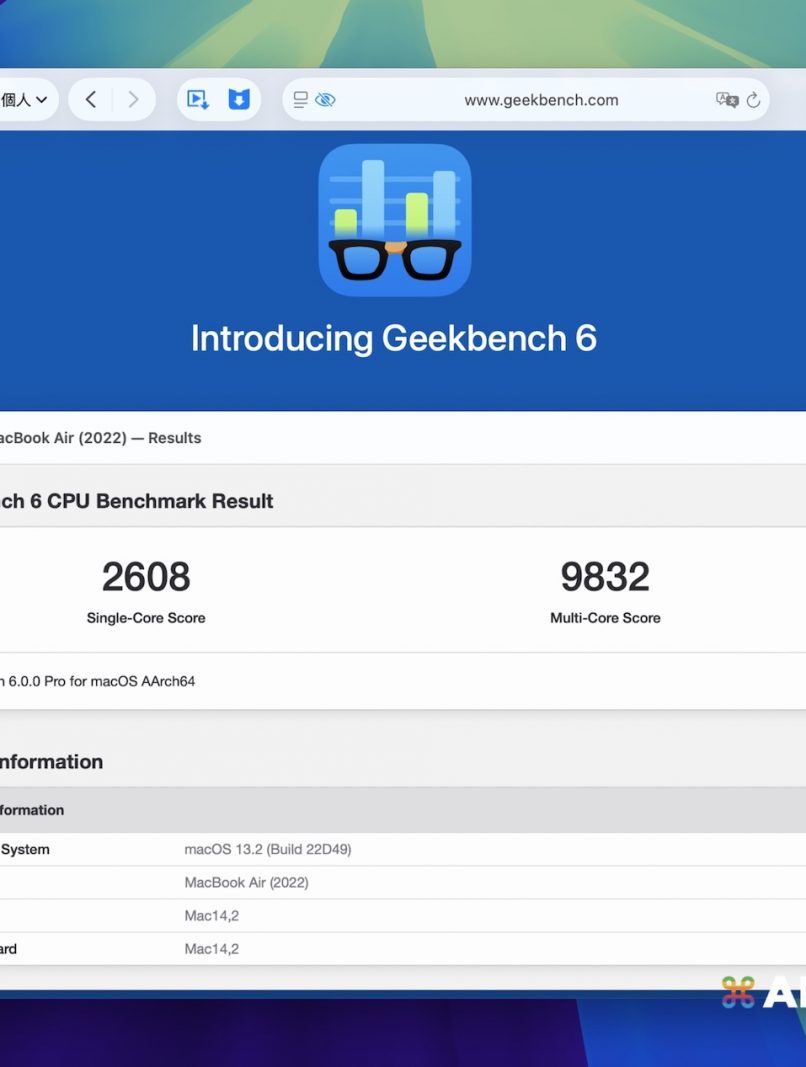
Task: Toggle the privacy eye icon in address bar
Action: pos(325,100)
